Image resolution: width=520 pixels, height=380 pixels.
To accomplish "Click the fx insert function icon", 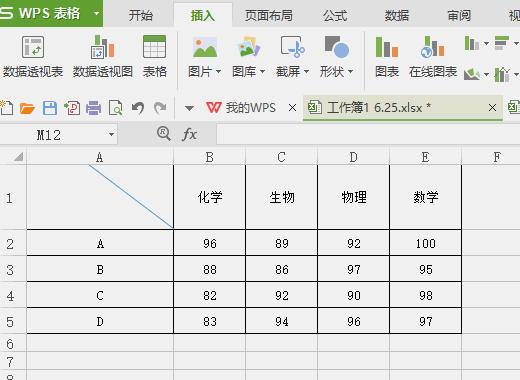I will (189, 134).
